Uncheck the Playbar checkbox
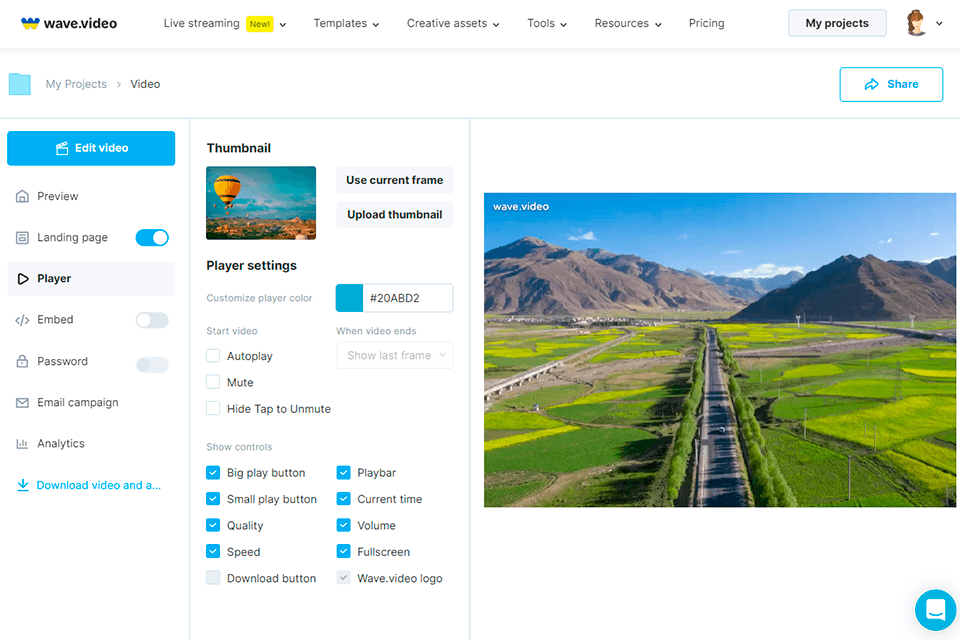This screenshot has width=960, height=640. [343, 473]
